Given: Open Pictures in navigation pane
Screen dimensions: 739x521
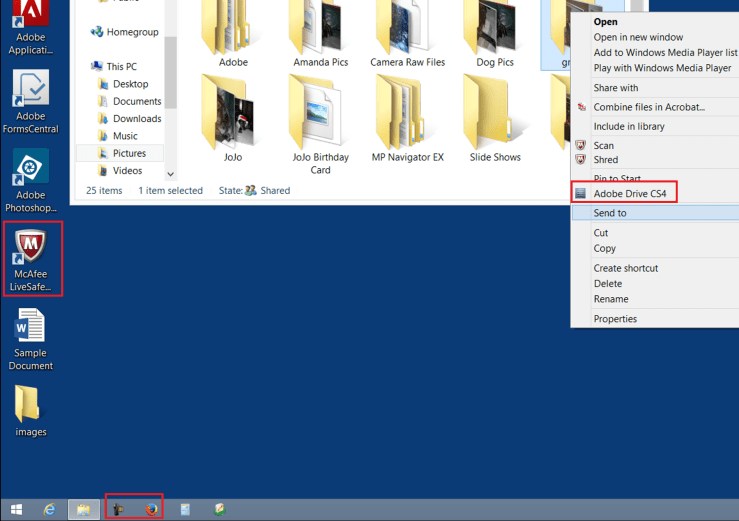Looking at the screenshot, I should coord(120,153).
